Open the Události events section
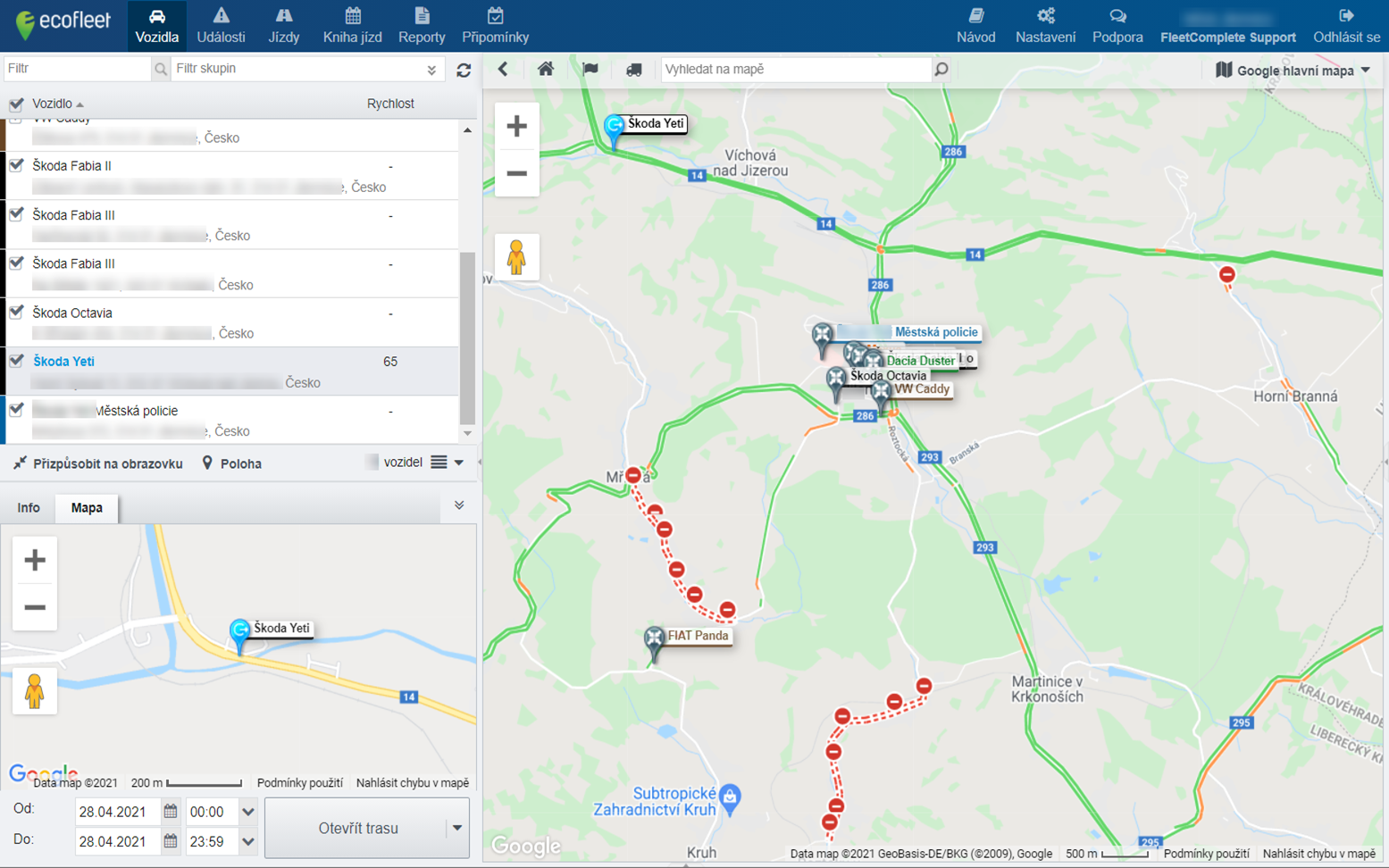This screenshot has height=868, width=1389. click(x=221, y=26)
